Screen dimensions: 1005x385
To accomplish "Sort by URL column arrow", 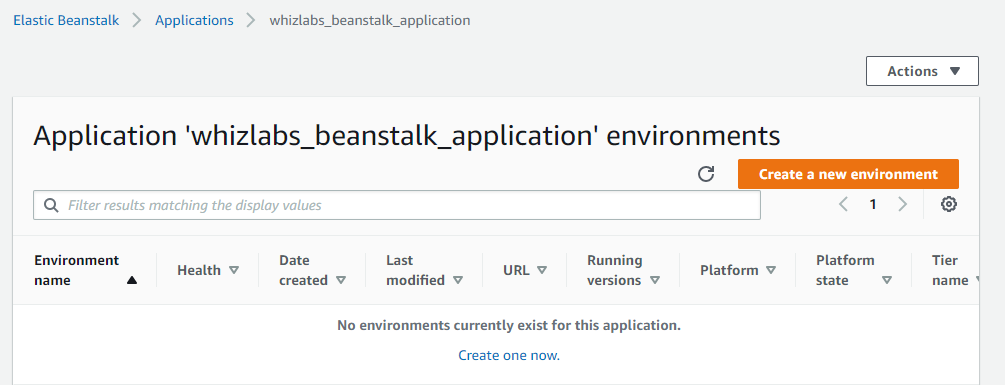I will click(542, 270).
